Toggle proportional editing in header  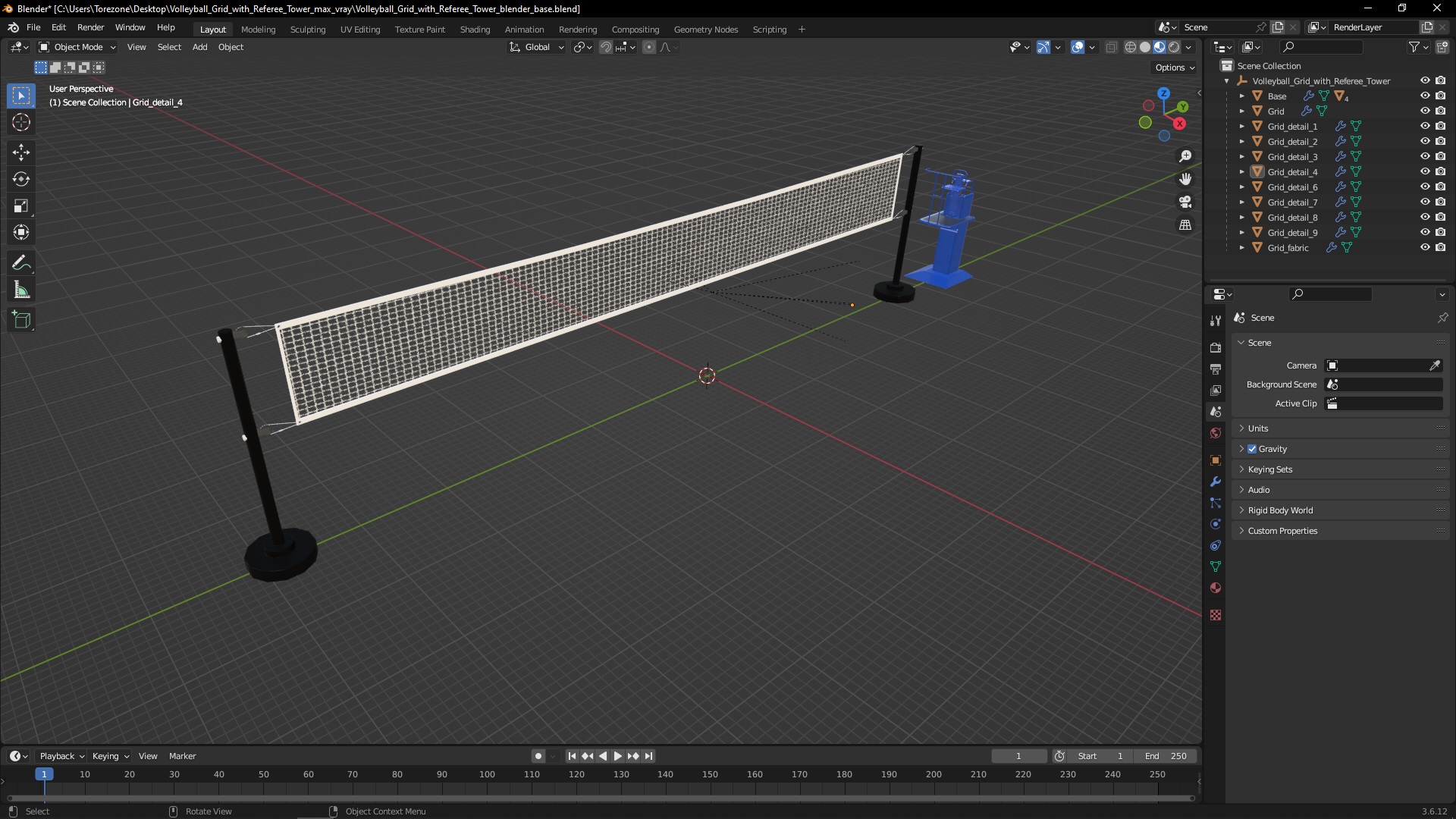coord(649,47)
